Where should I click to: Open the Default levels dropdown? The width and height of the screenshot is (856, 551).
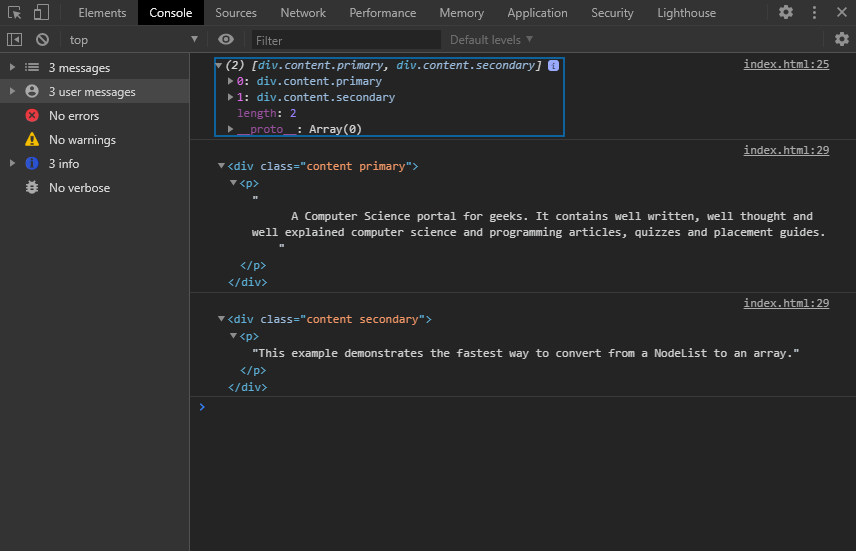[x=491, y=40]
